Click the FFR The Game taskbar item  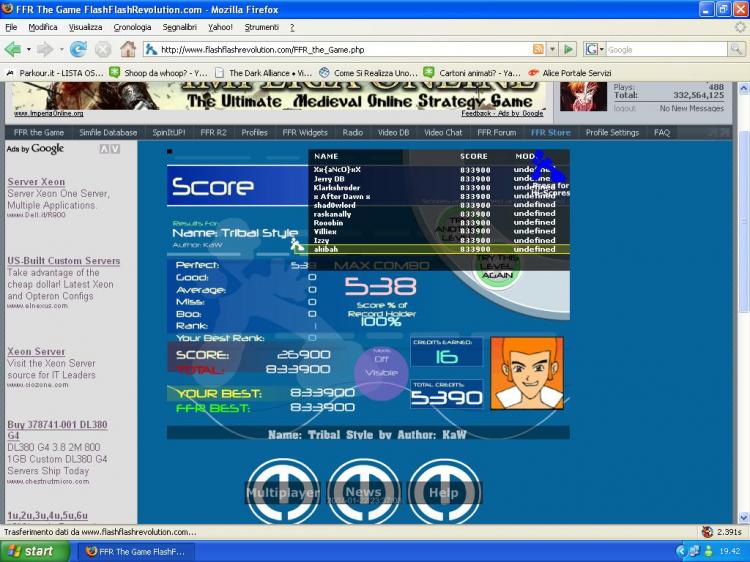[136, 551]
